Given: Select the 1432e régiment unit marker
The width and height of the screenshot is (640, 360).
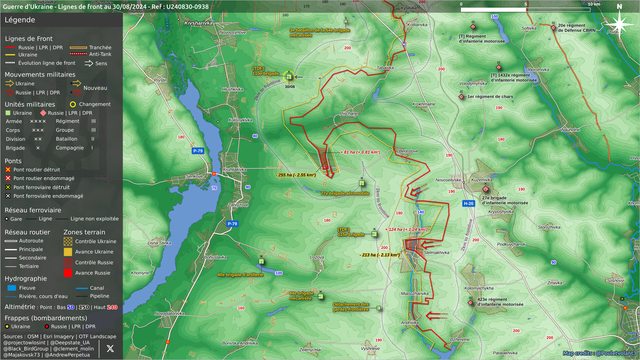Looking at the screenshot, I should pyautogui.click(x=499, y=67).
